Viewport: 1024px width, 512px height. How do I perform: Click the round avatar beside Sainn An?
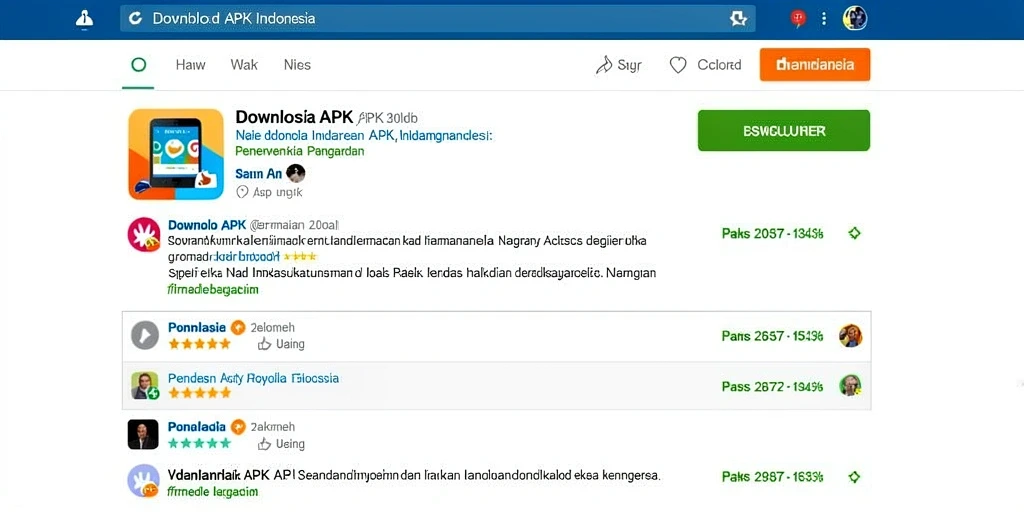[x=296, y=173]
